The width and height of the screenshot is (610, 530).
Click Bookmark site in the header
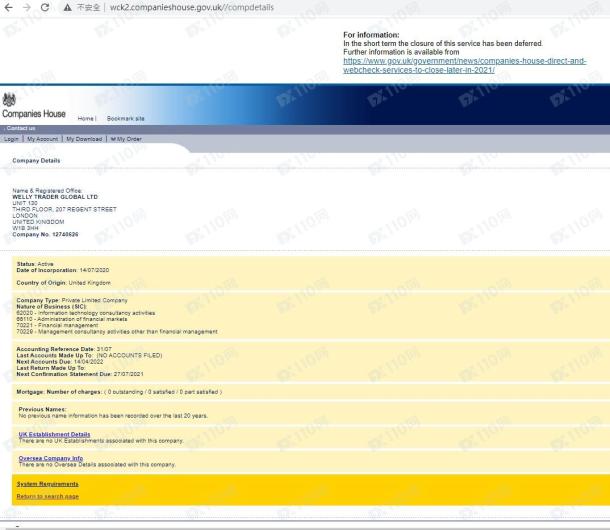(126, 118)
